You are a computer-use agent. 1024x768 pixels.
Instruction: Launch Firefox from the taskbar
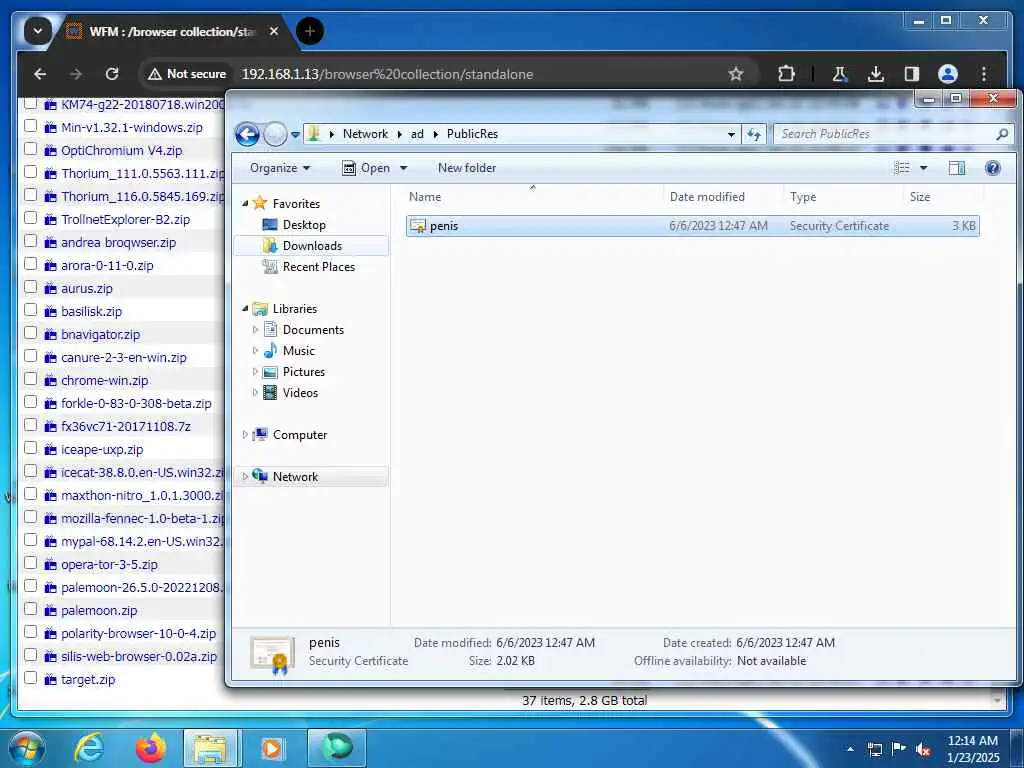[150, 748]
